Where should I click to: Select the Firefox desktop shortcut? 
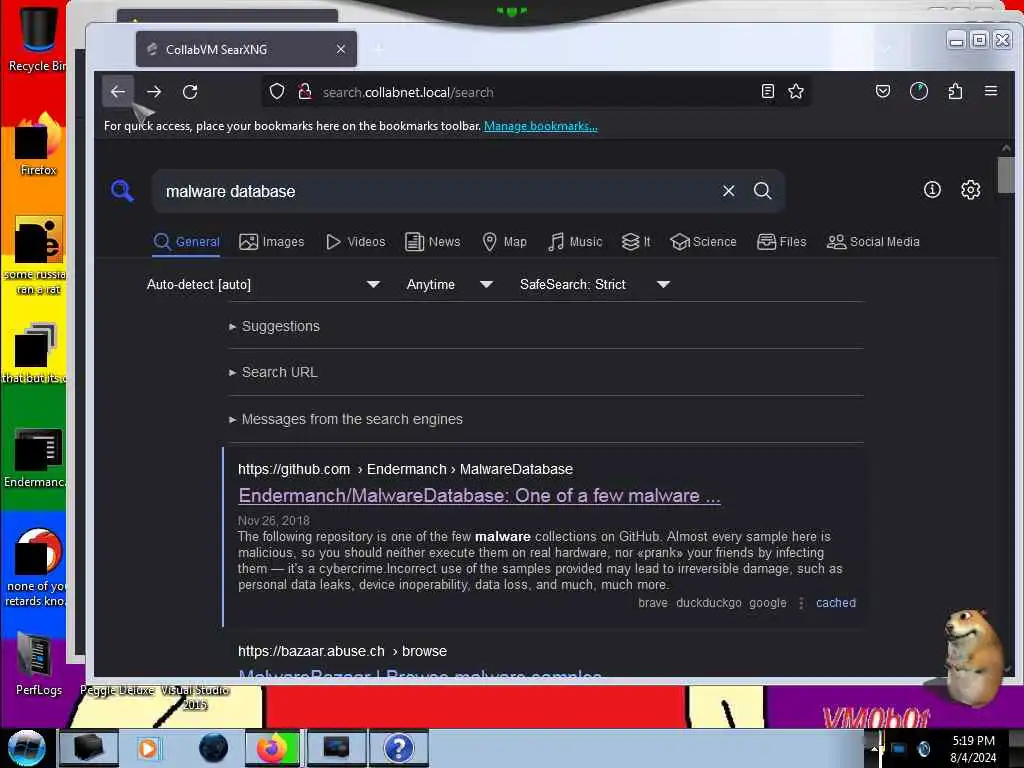(38, 144)
